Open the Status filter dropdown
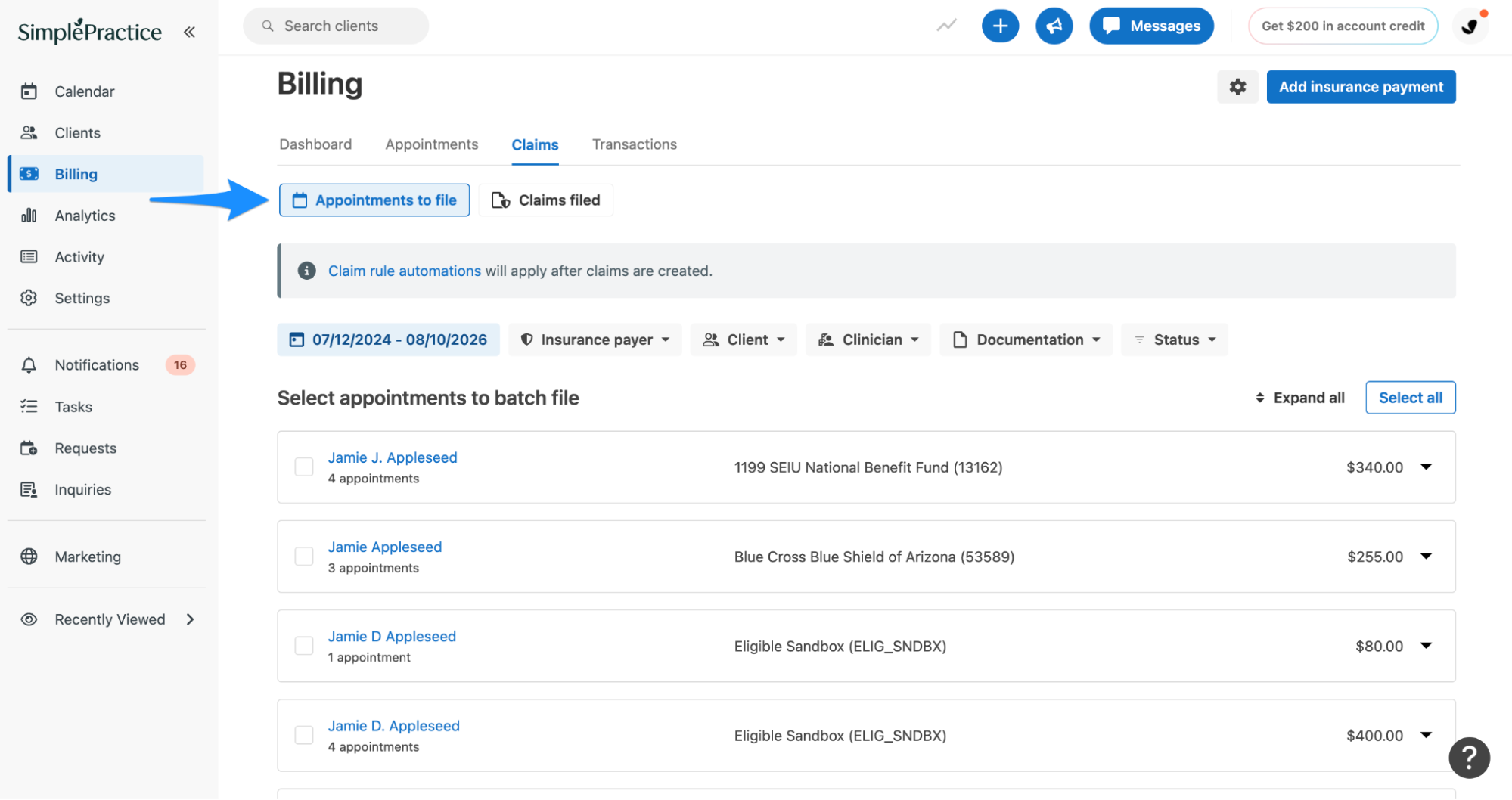The image size is (1512, 800). coord(1175,340)
